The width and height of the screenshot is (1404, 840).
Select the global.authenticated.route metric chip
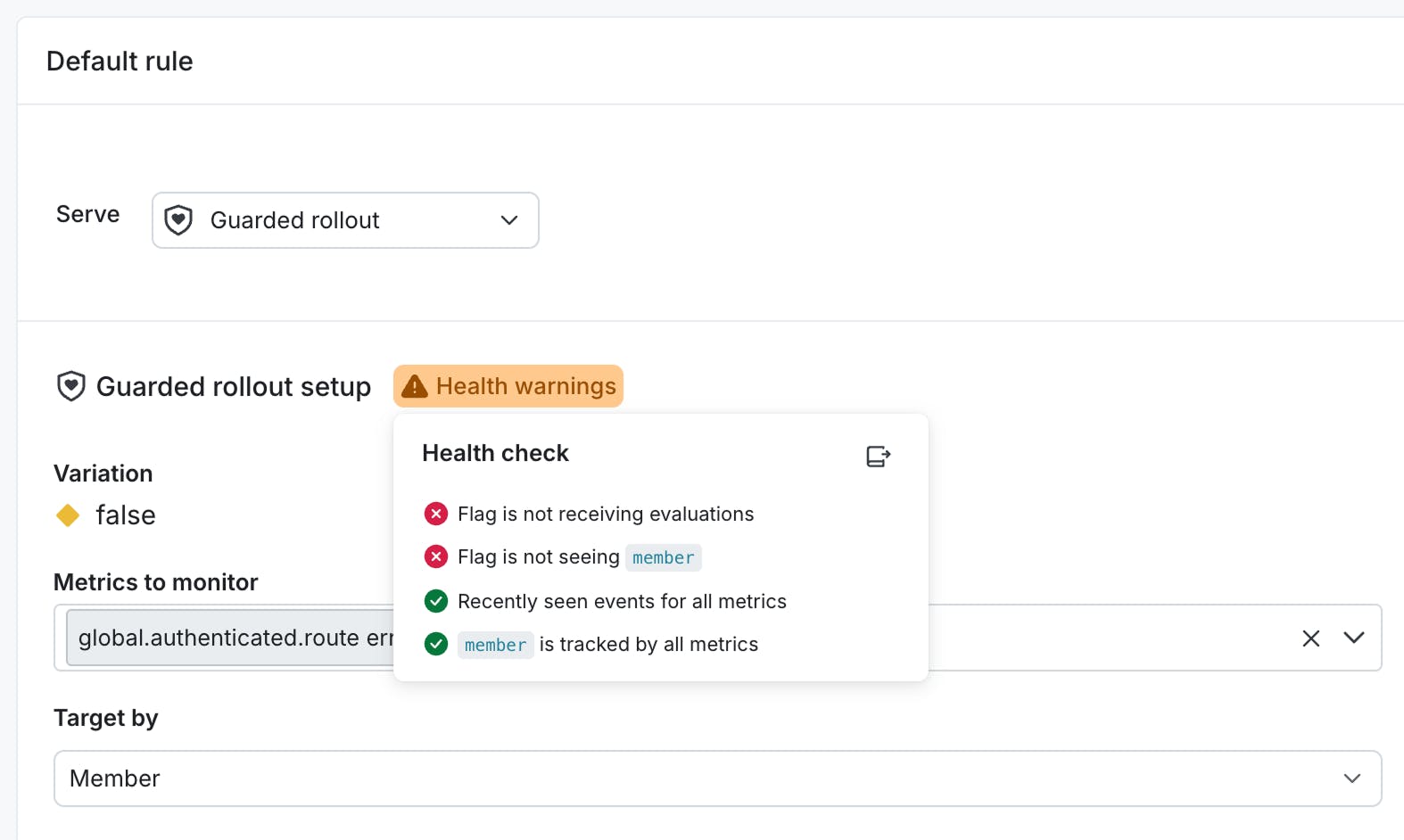pyautogui.click(x=234, y=638)
